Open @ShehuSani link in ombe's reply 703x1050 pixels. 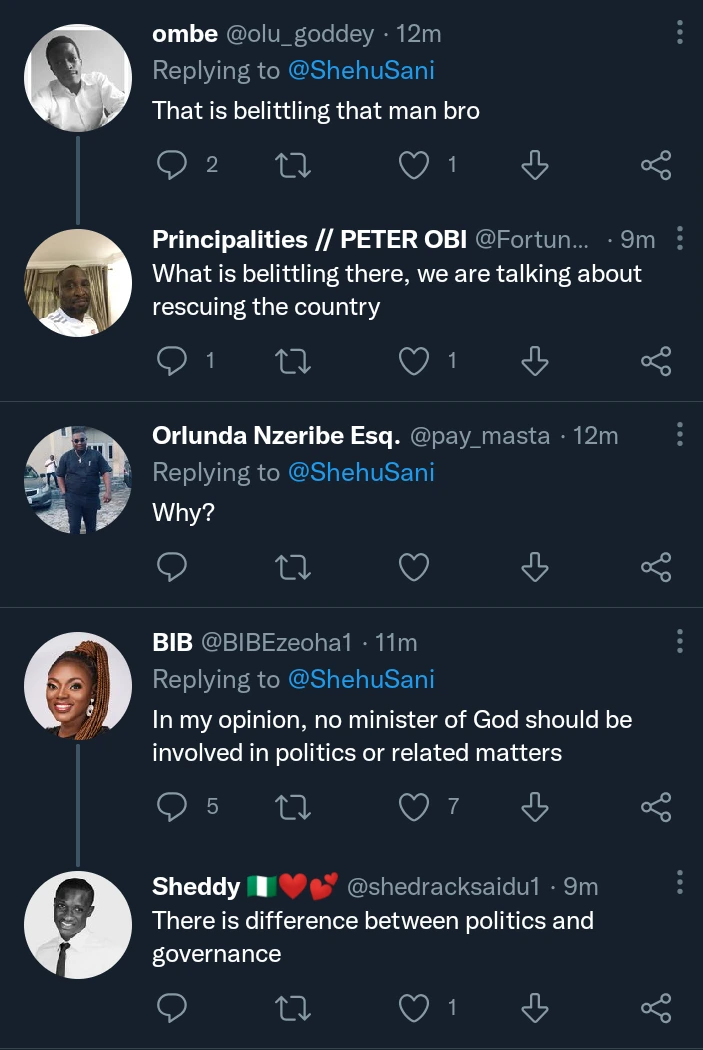pos(361,71)
